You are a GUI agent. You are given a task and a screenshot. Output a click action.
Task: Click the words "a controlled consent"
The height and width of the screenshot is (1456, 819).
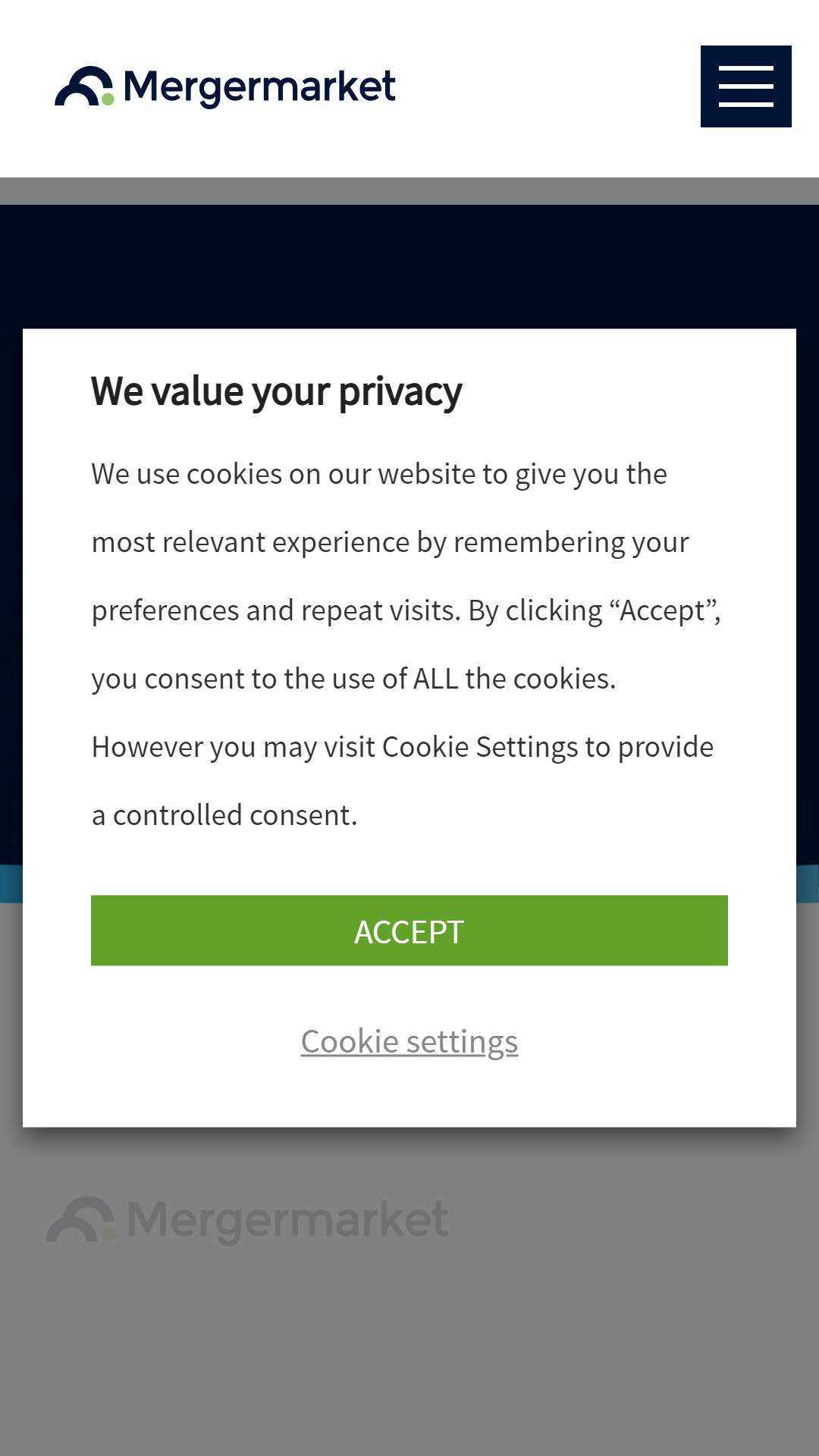223,815
